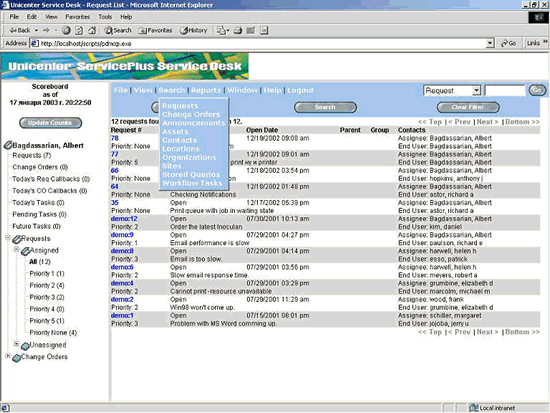Click the Unassigned folder icon in tree
Viewport: 550px width, 413px height.
(x=25, y=346)
